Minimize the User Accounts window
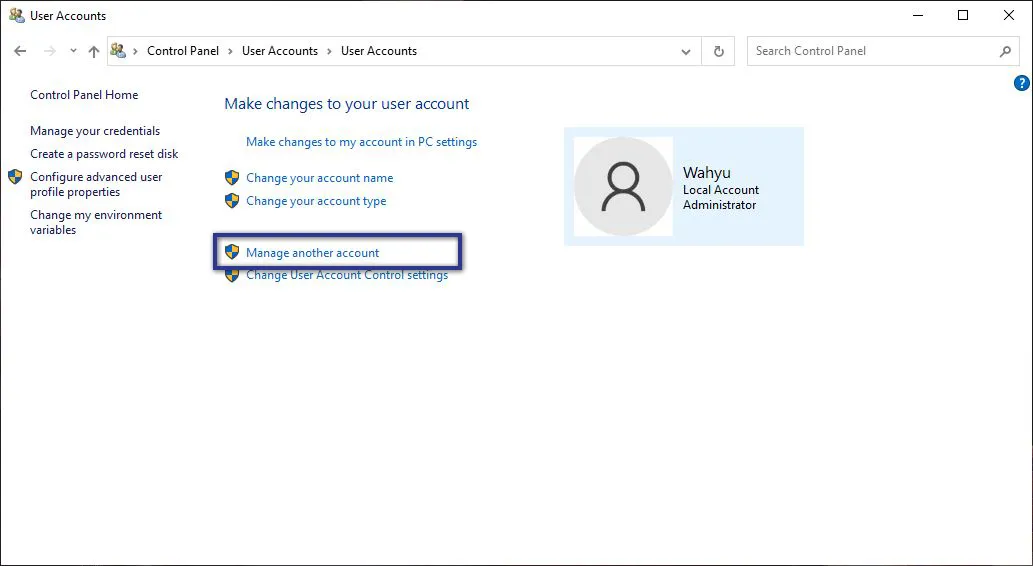The height and width of the screenshot is (566, 1033). click(x=918, y=15)
